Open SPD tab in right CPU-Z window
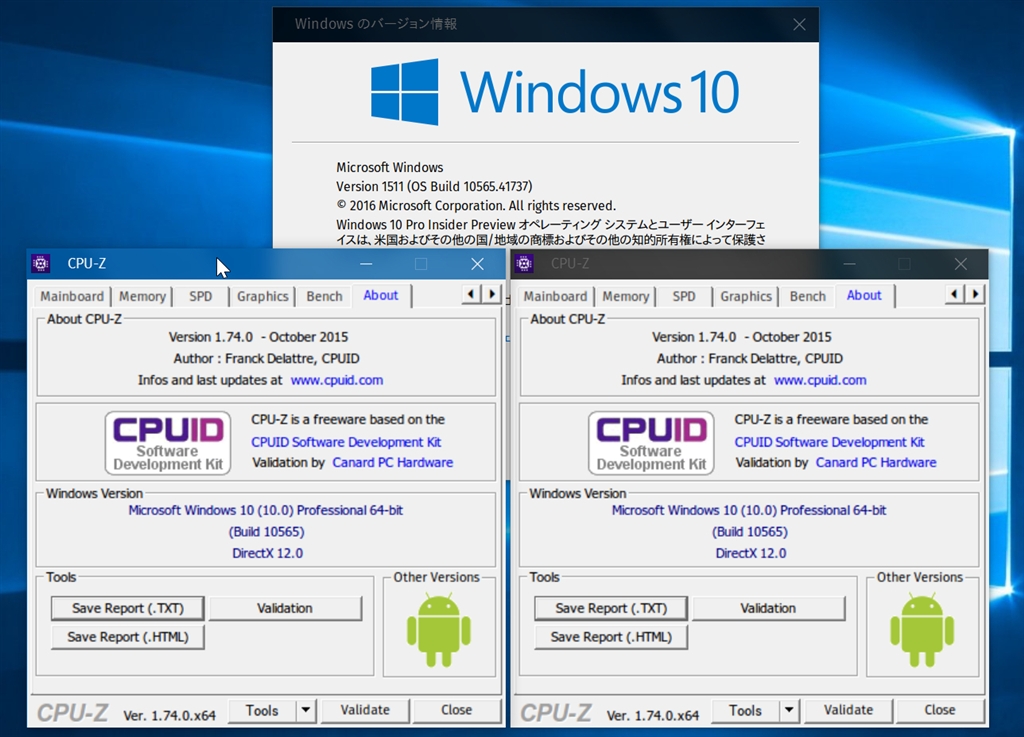This screenshot has height=737, width=1024. [x=684, y=296]
